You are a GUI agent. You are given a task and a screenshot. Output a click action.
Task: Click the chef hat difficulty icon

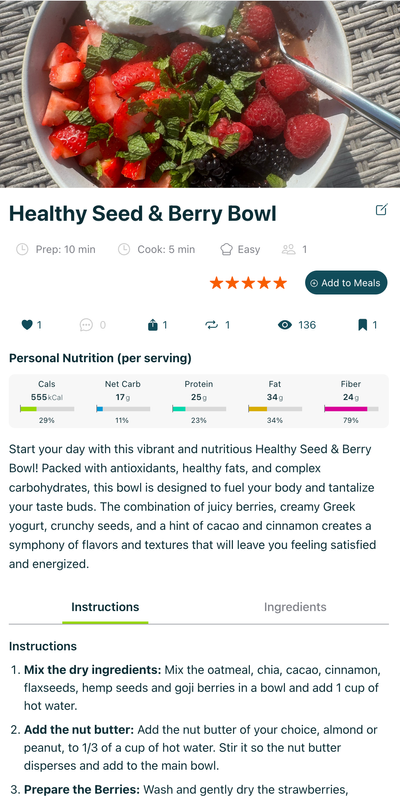(226, 249)
